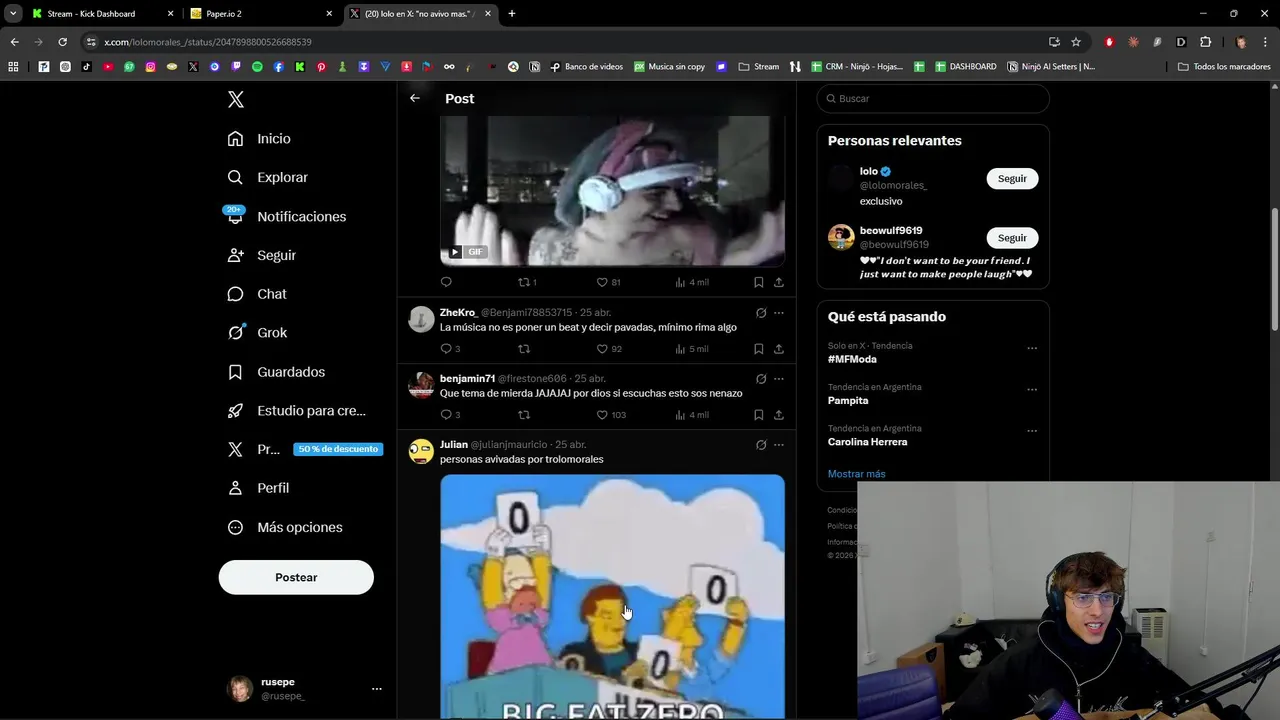Go to Inicio in sidebar

pyautogui.click(x=259, y=138)
